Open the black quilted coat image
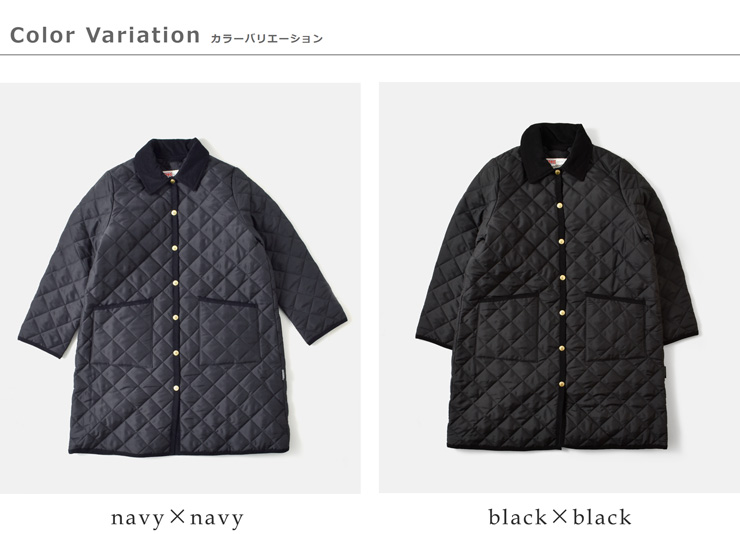740x534 pixels. point(559,288)
